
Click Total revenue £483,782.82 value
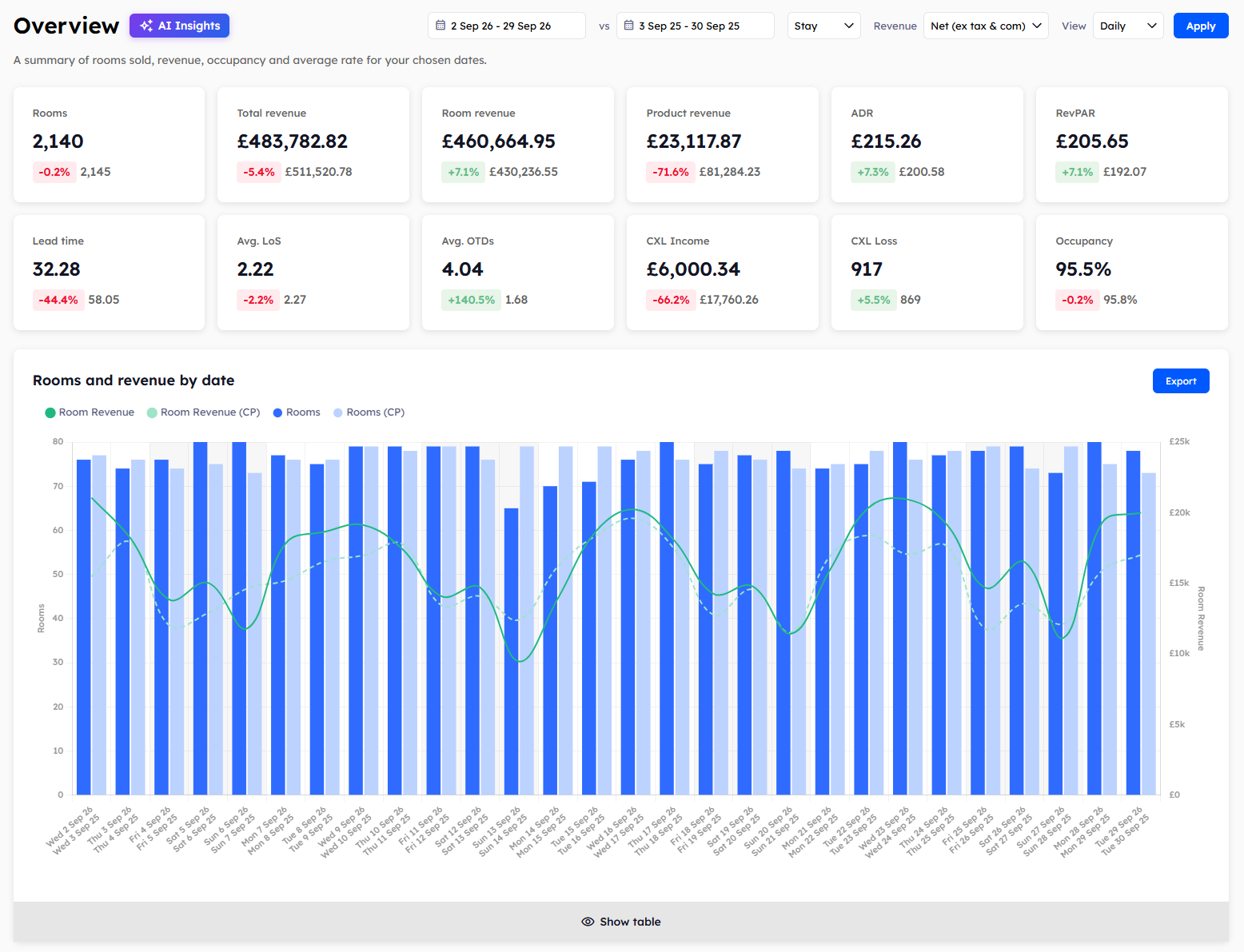[293, 141]
